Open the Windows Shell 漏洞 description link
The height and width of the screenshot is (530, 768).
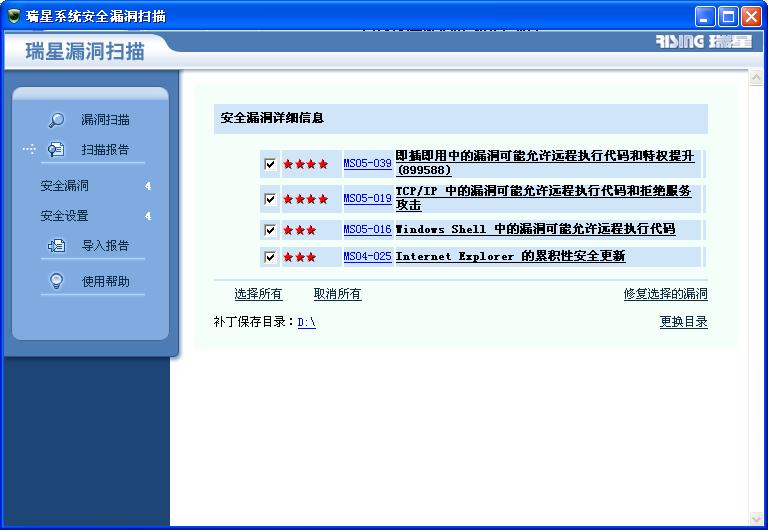coord(535,229)
